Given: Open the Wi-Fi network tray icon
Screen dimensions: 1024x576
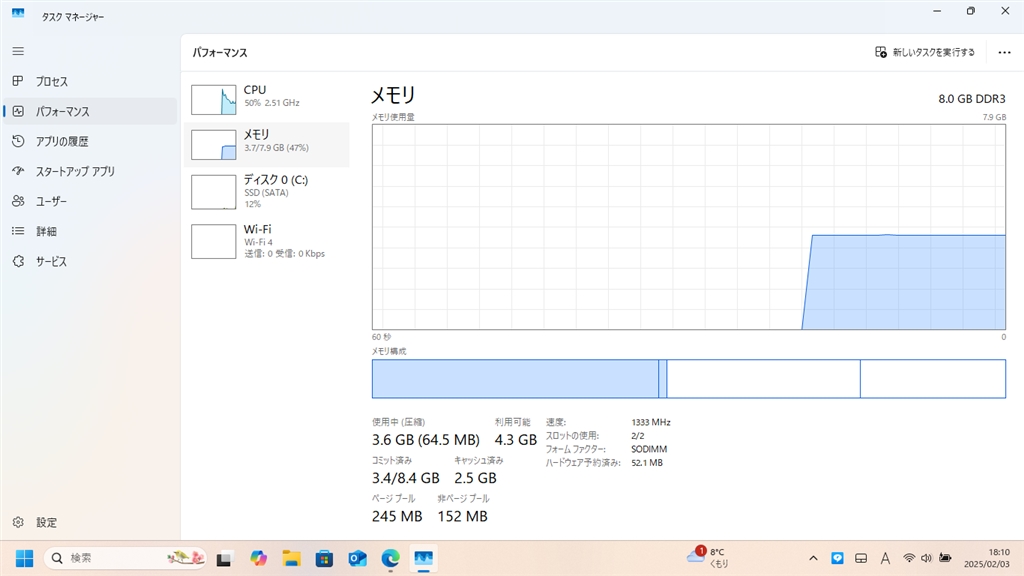Looking at the screenshot, I should click(x=908, y=558).
